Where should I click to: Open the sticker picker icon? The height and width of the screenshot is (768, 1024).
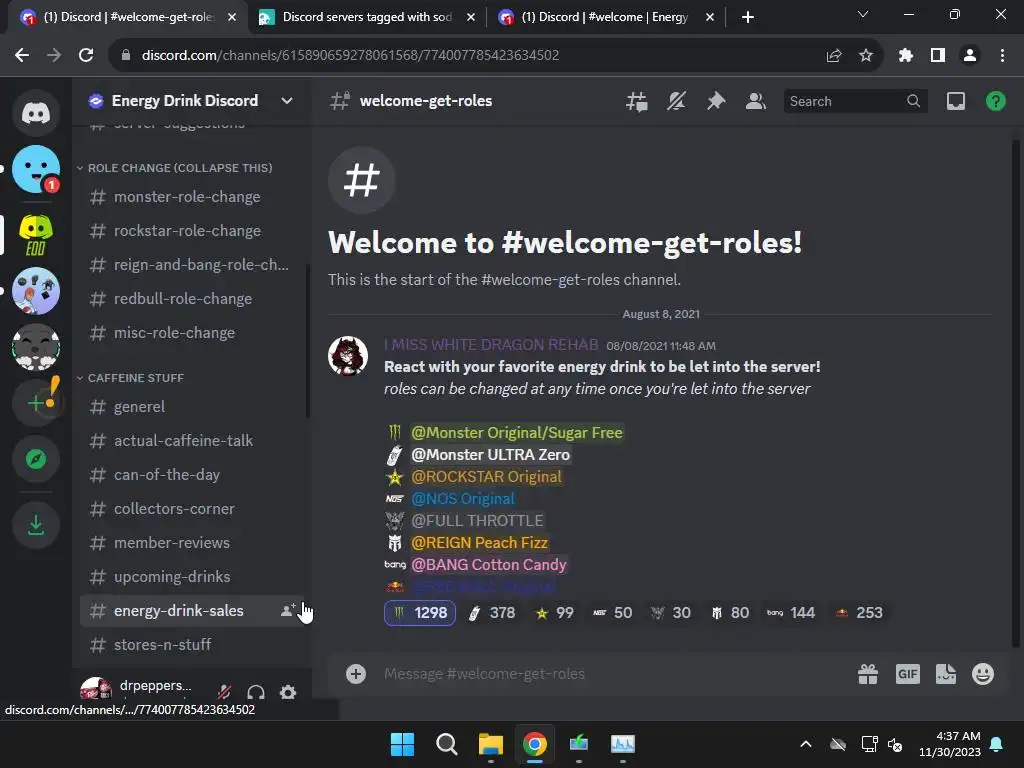[946, 674]
